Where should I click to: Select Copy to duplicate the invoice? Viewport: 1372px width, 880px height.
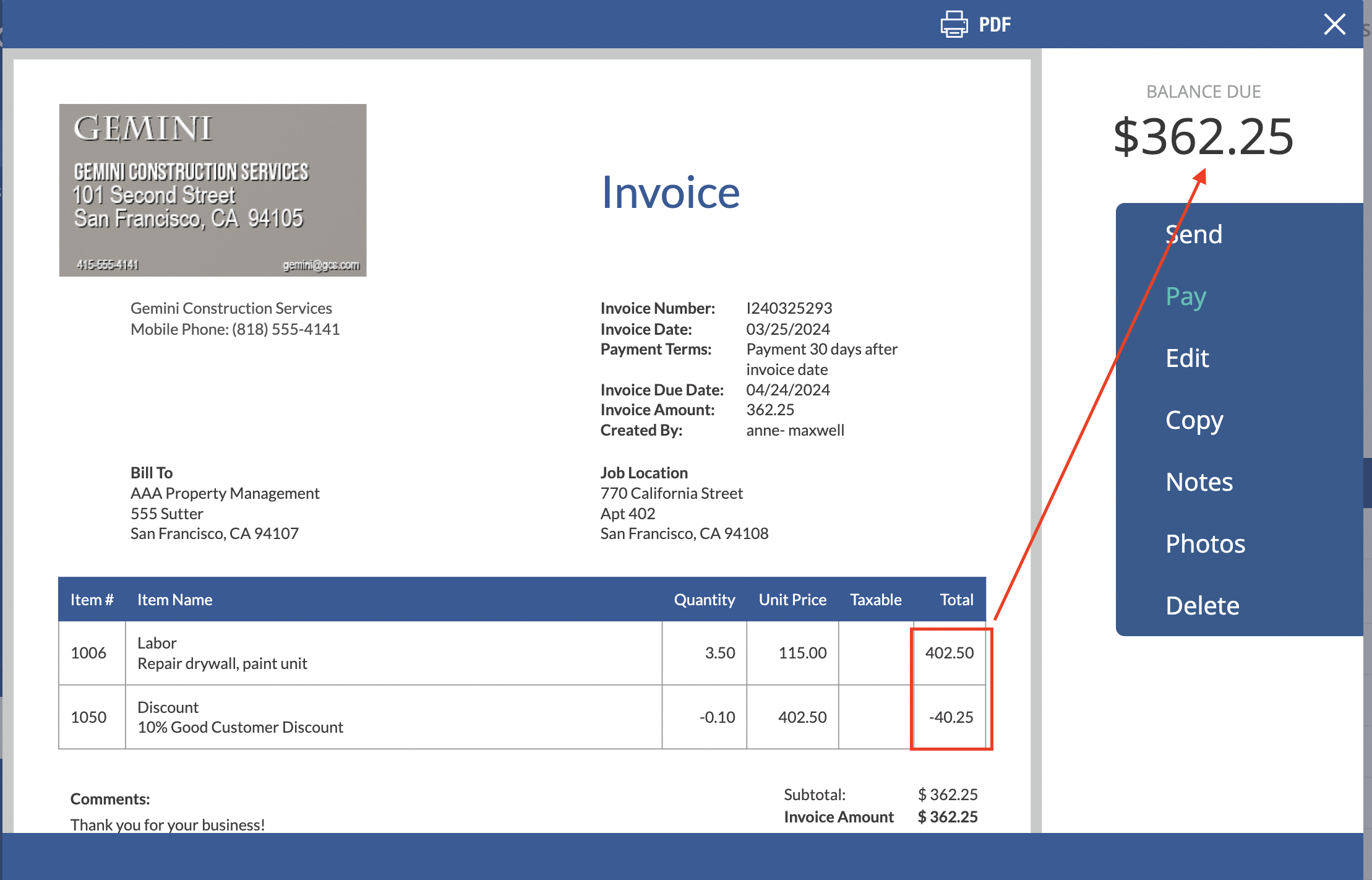click(1193, 420)
